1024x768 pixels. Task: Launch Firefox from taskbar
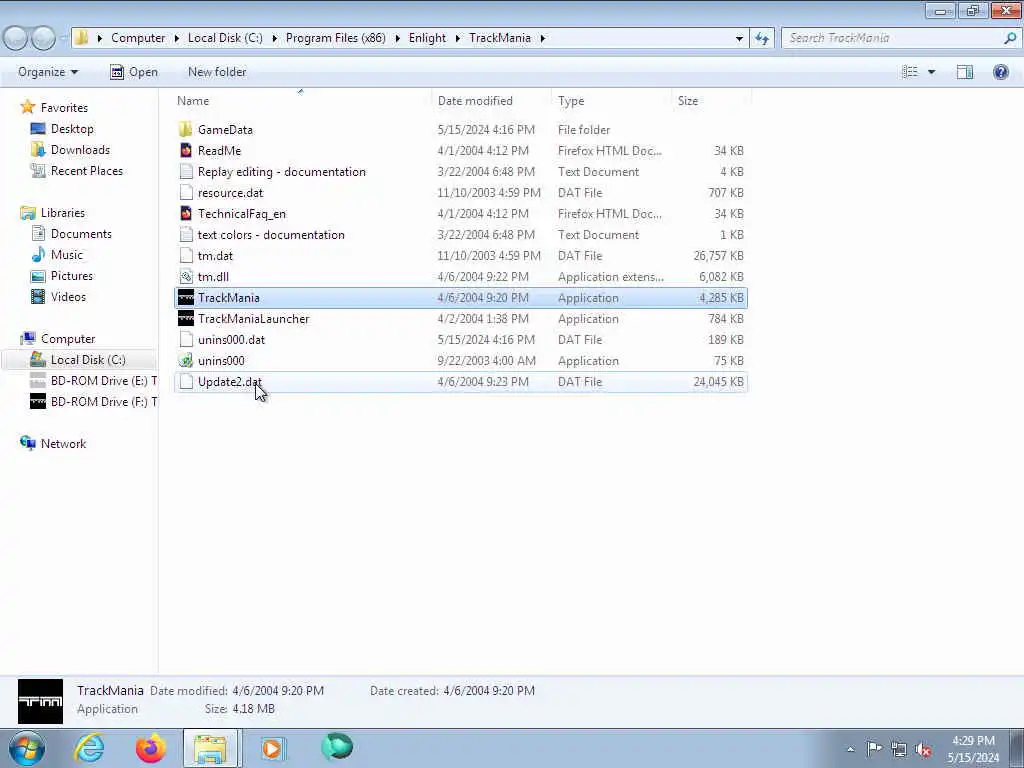(x=150, y=748)
